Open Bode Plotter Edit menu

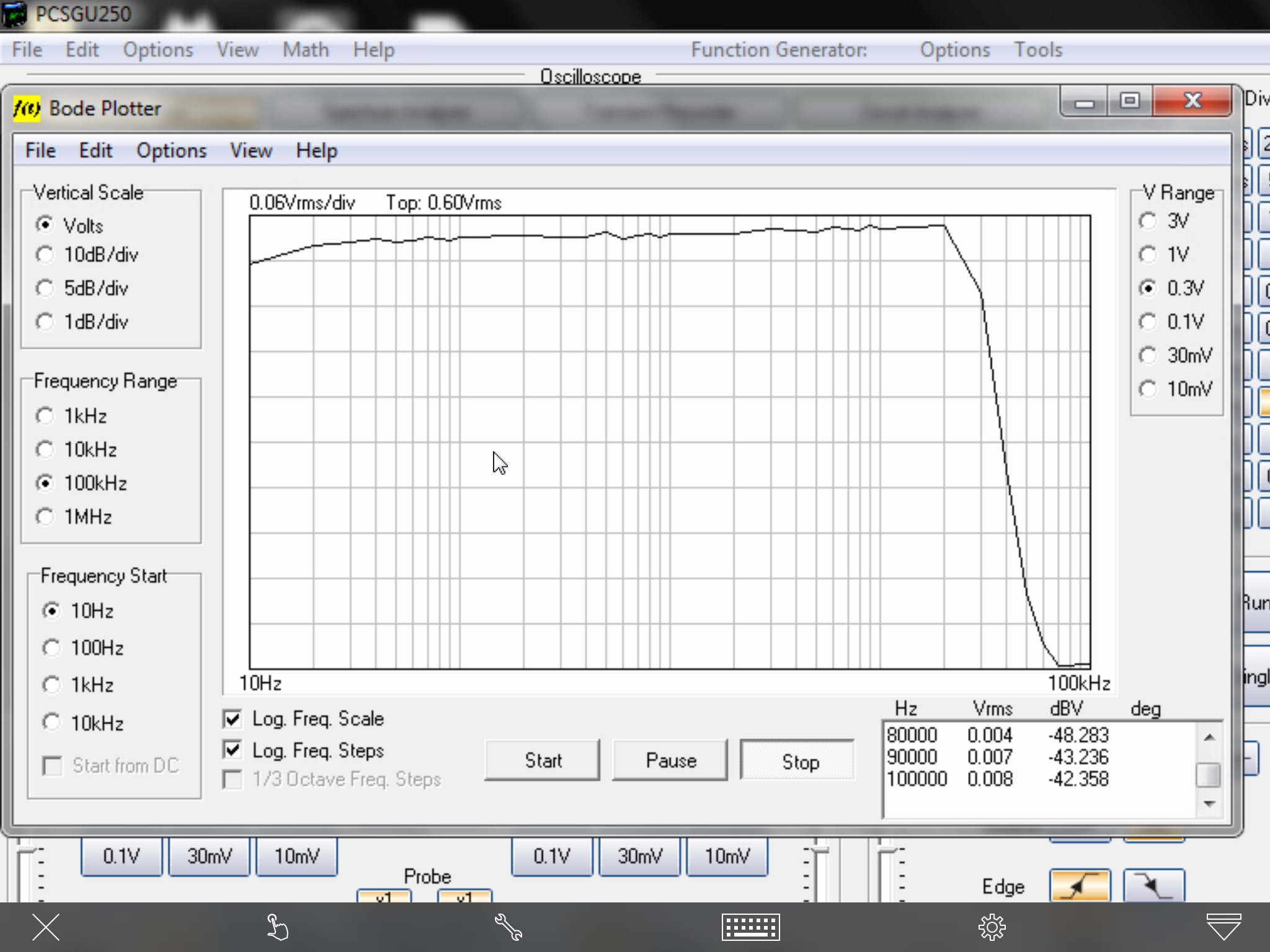tap(95, 150)
